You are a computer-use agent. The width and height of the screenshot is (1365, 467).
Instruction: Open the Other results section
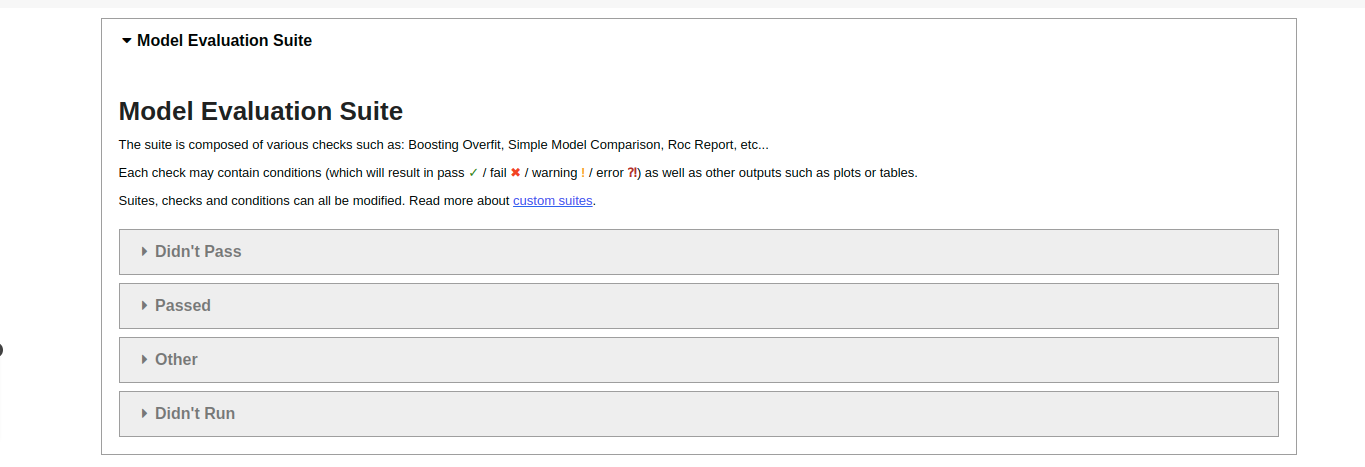176,360
